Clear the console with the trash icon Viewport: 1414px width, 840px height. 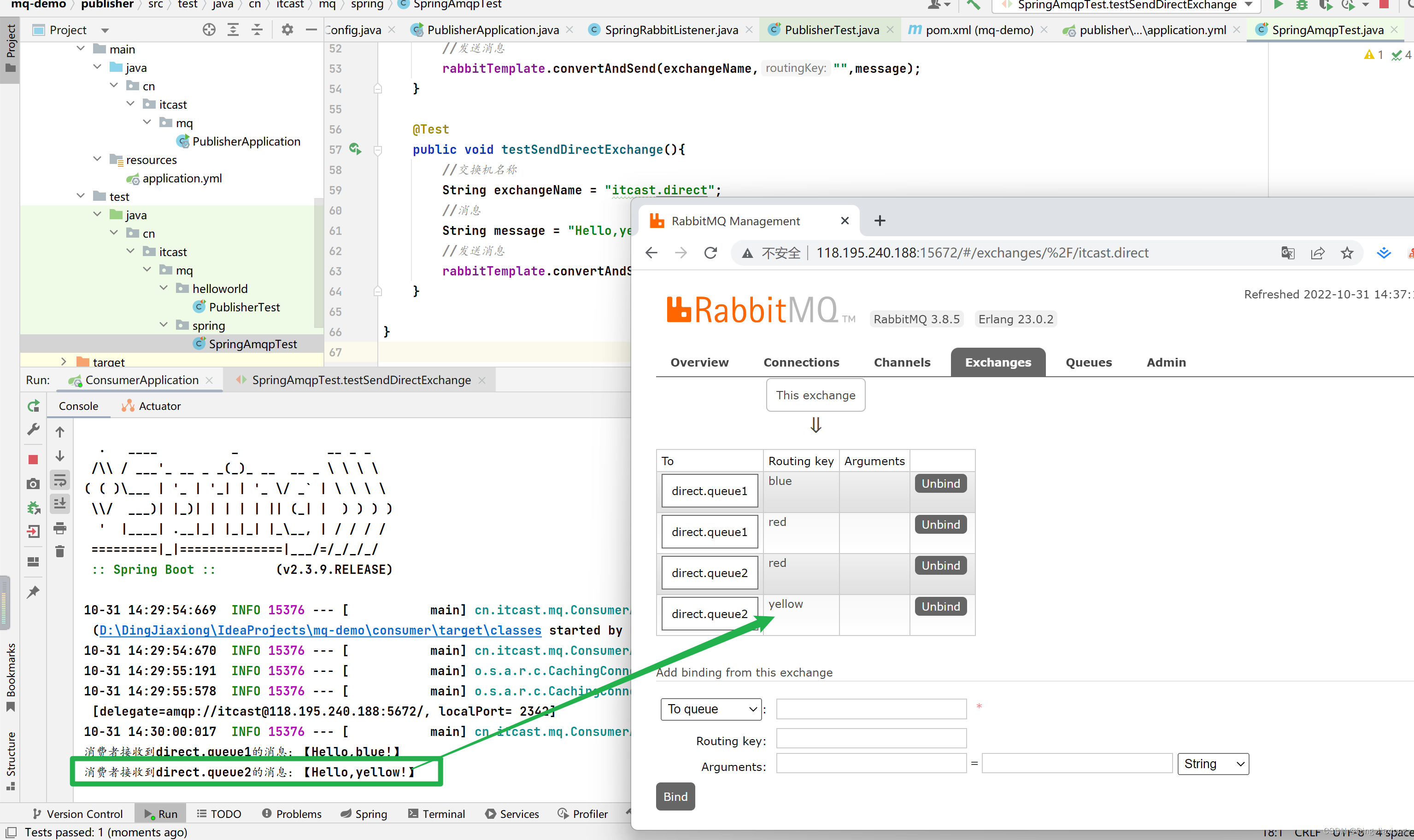click(59, 551)
